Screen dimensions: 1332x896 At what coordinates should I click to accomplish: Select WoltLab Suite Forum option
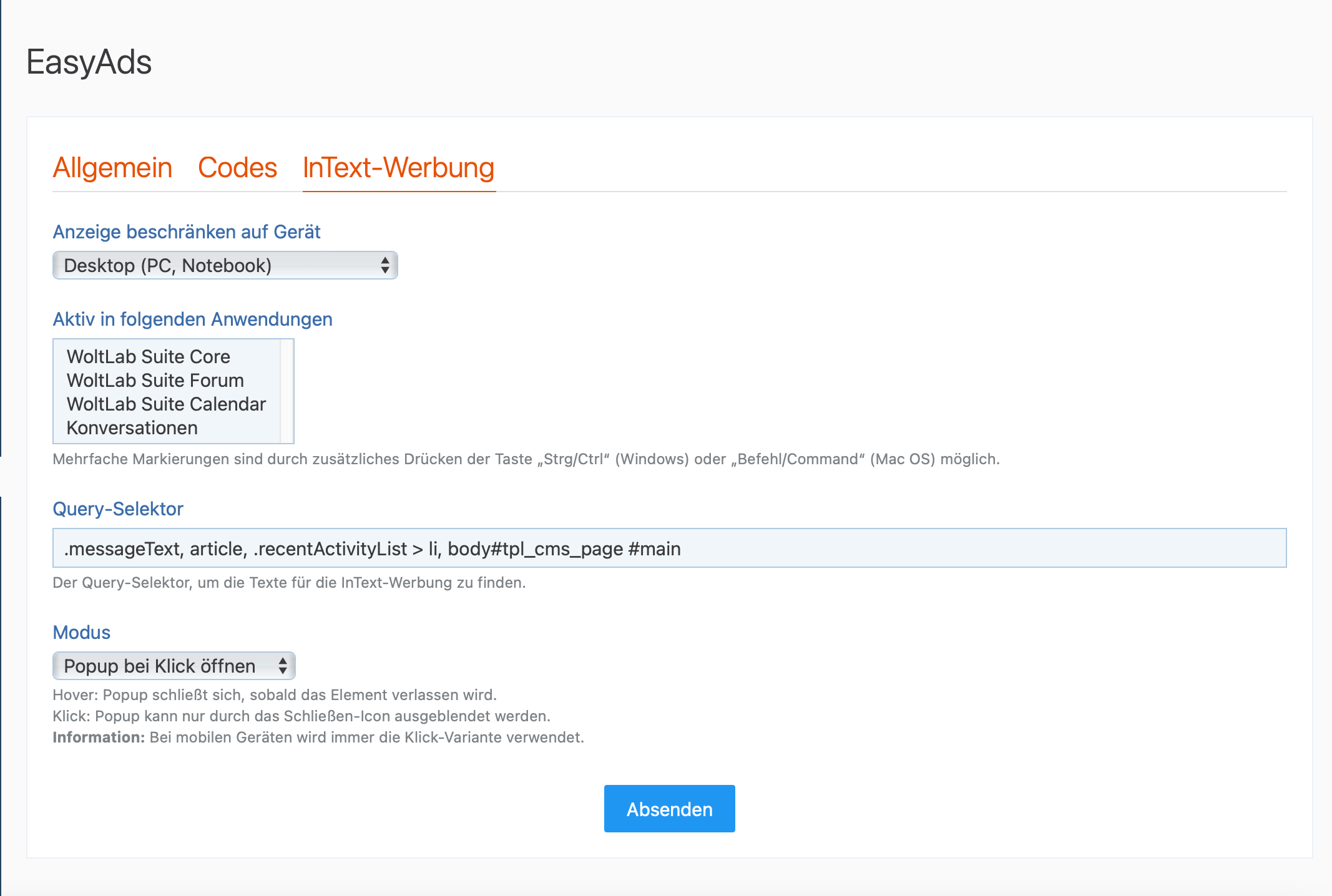[155, 380]
